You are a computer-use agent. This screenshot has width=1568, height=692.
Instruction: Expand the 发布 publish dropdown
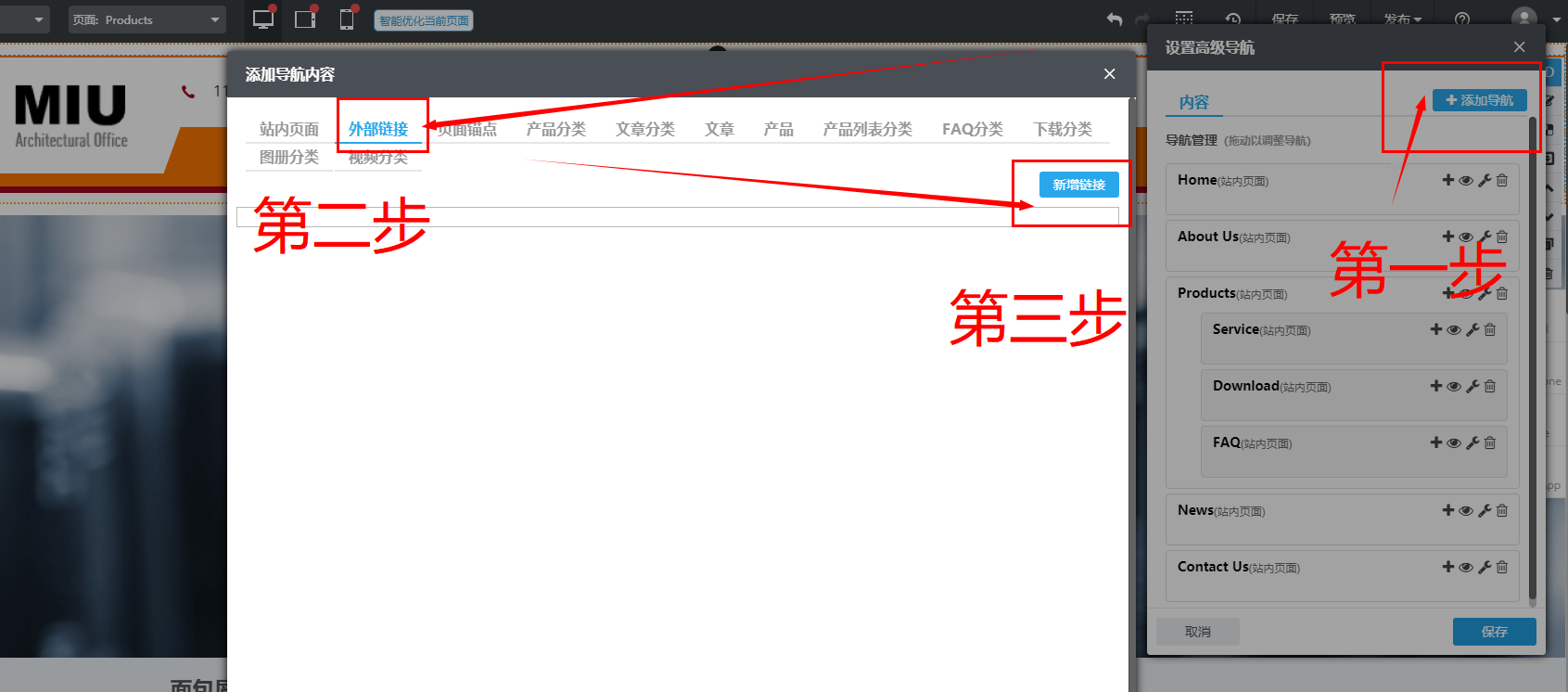[x=1402, y=19]
